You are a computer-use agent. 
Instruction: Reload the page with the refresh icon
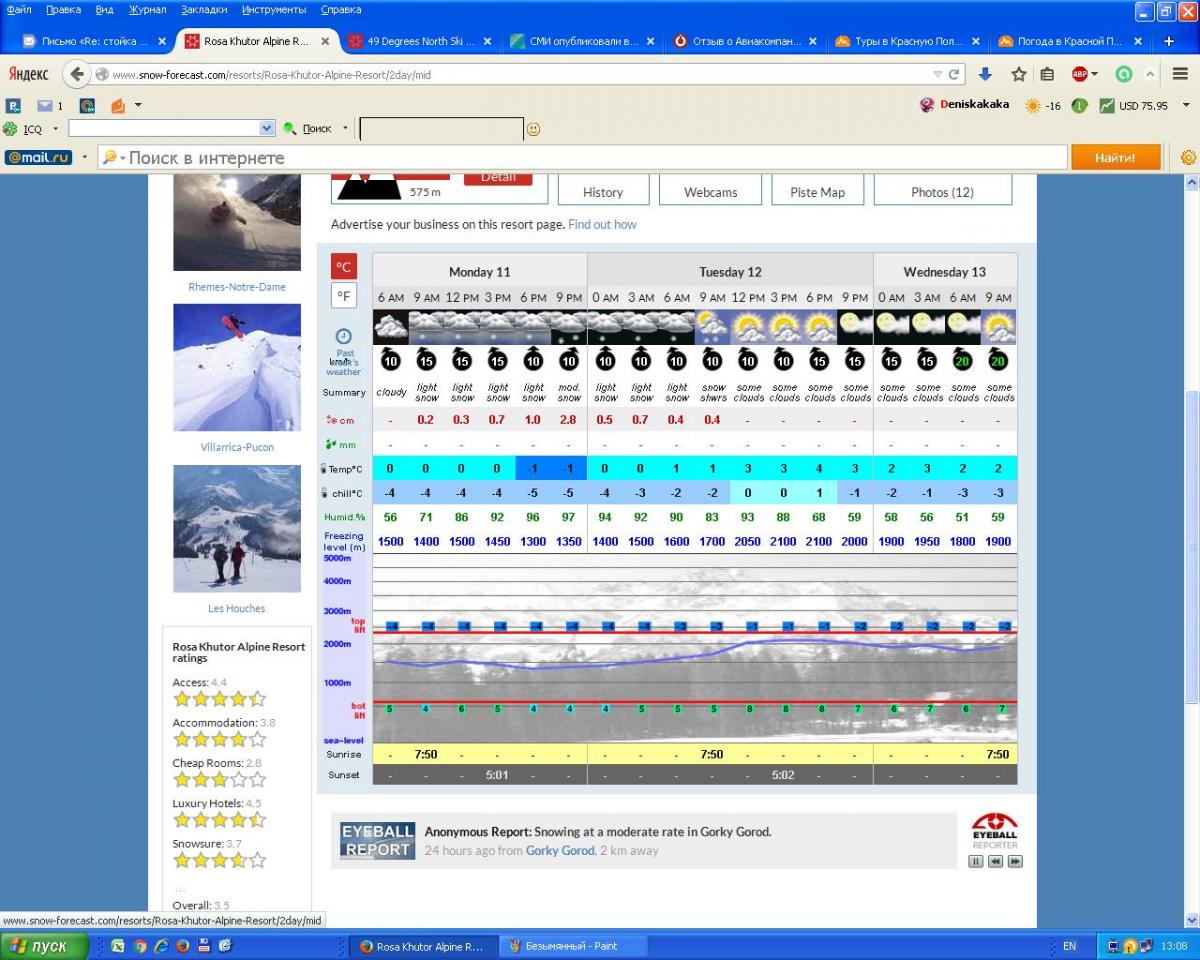click(954, 75)
